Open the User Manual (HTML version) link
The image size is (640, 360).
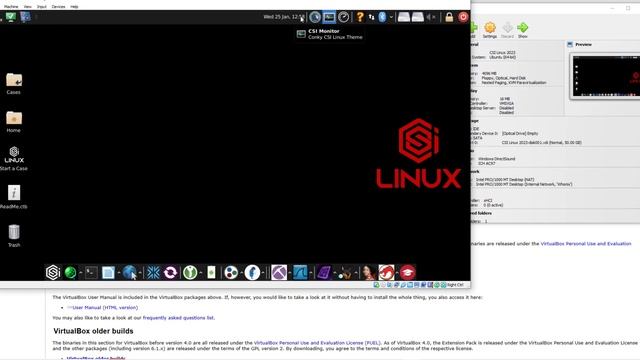(105, 307)
